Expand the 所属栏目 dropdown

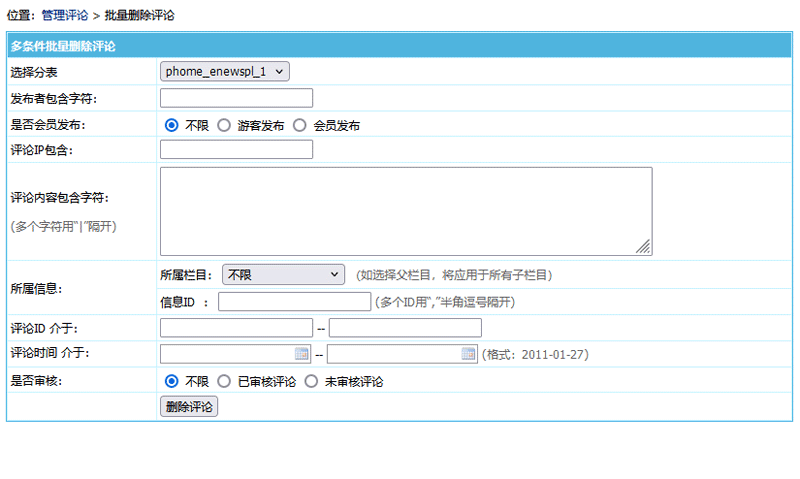283,274
